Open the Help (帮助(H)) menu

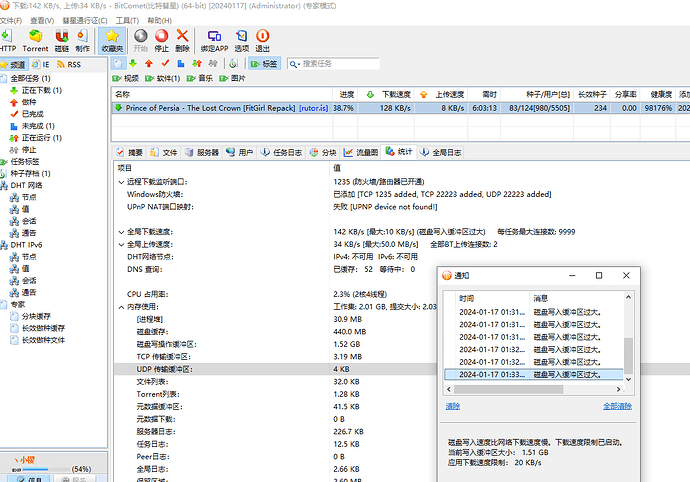pos(159,21)
